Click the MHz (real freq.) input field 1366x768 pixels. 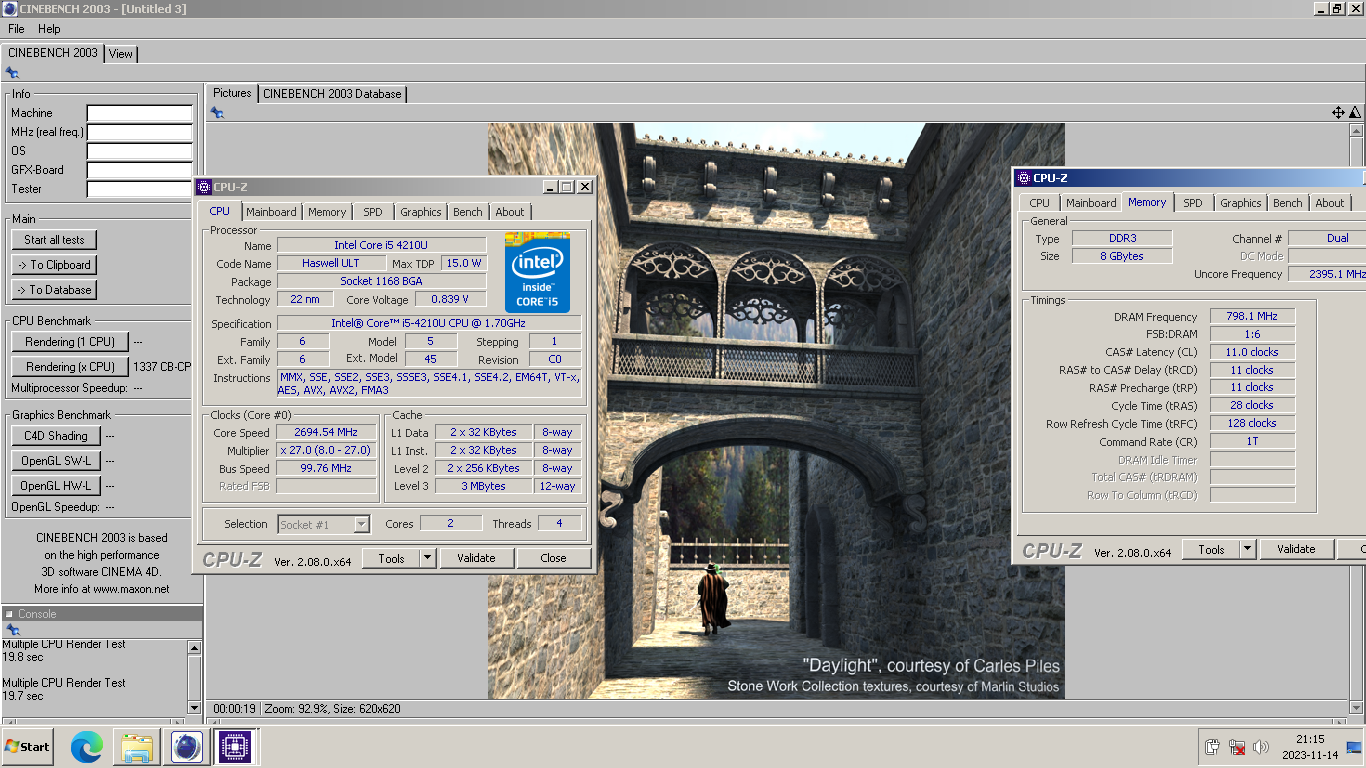pyautogui.click(x=139, y=132)
